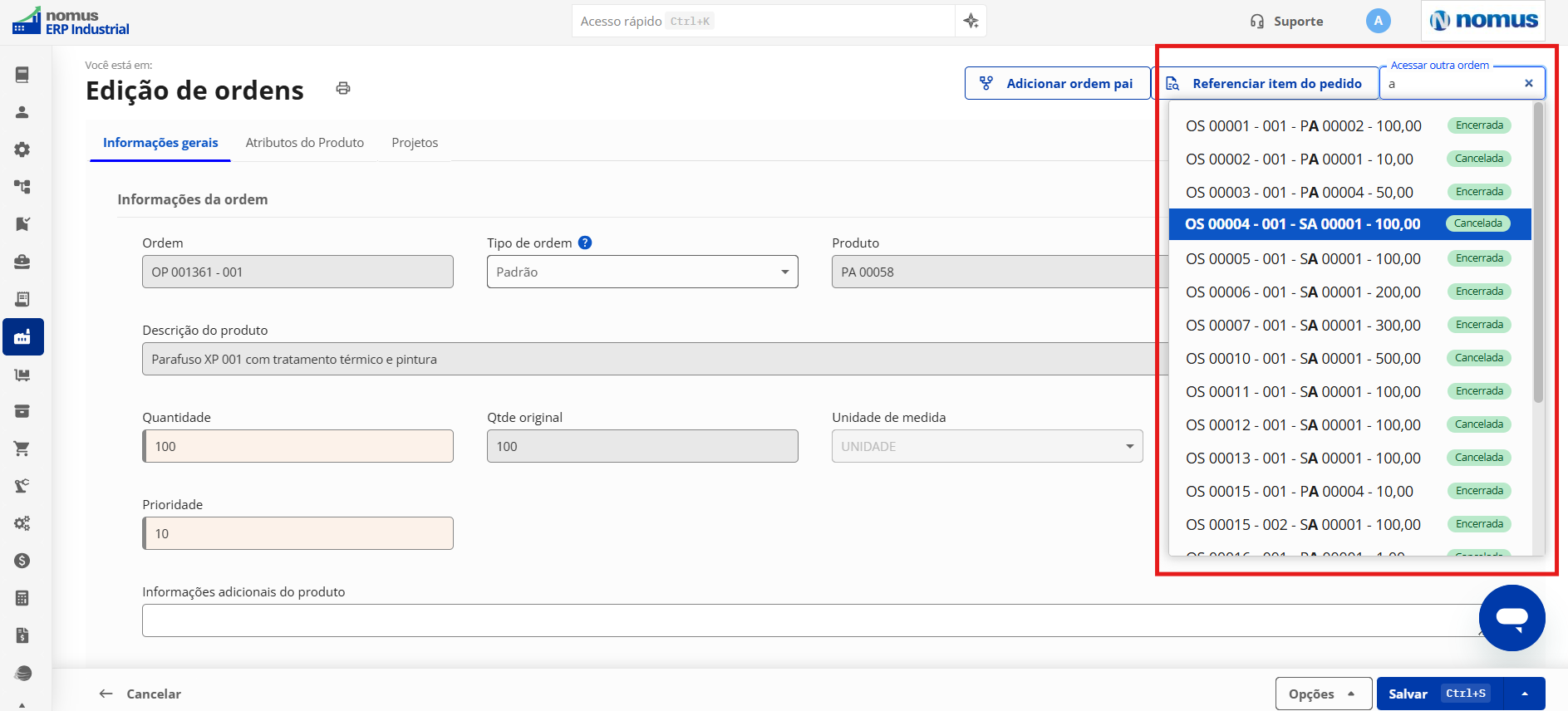Select OS 00015 - 002 - SA 00001 option
This screenshot has height=711, width=1568.
pyautogui.click(x=1349, y=524)
